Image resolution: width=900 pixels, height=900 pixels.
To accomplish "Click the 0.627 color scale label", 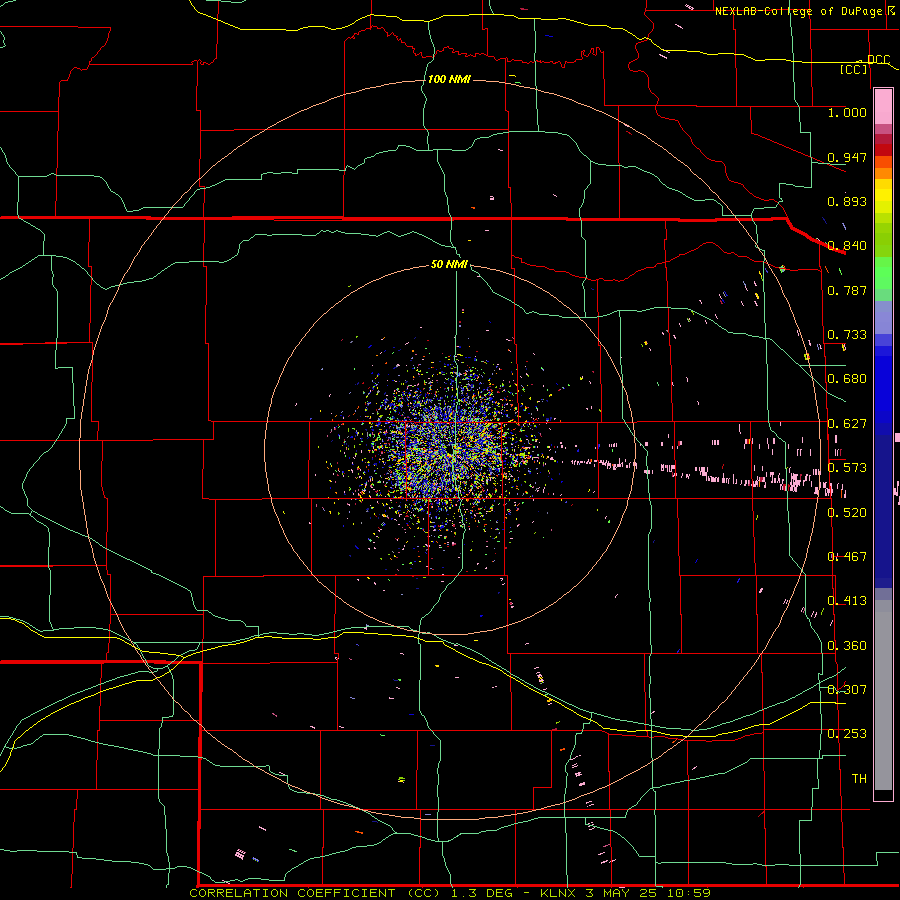I will tap(847, 424).
